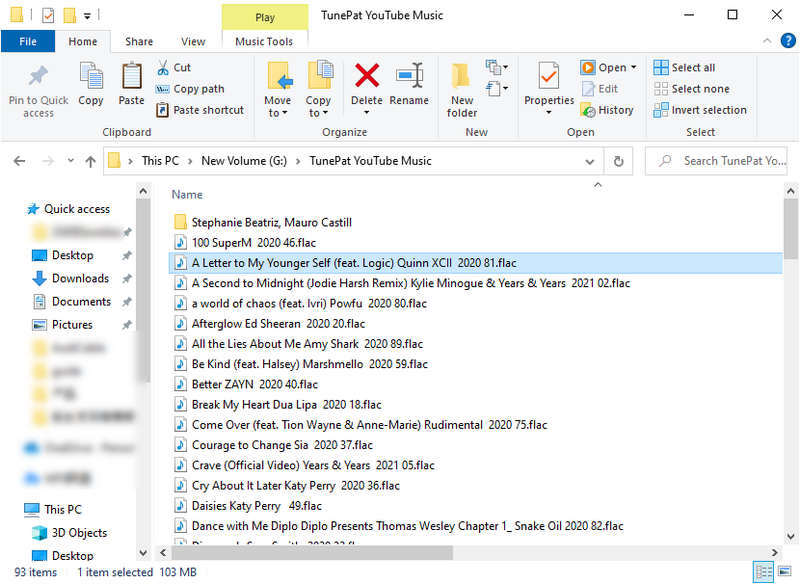Click the Search TunePat box
Viewport: 800px width, 584px height.
tap(716, 161)
